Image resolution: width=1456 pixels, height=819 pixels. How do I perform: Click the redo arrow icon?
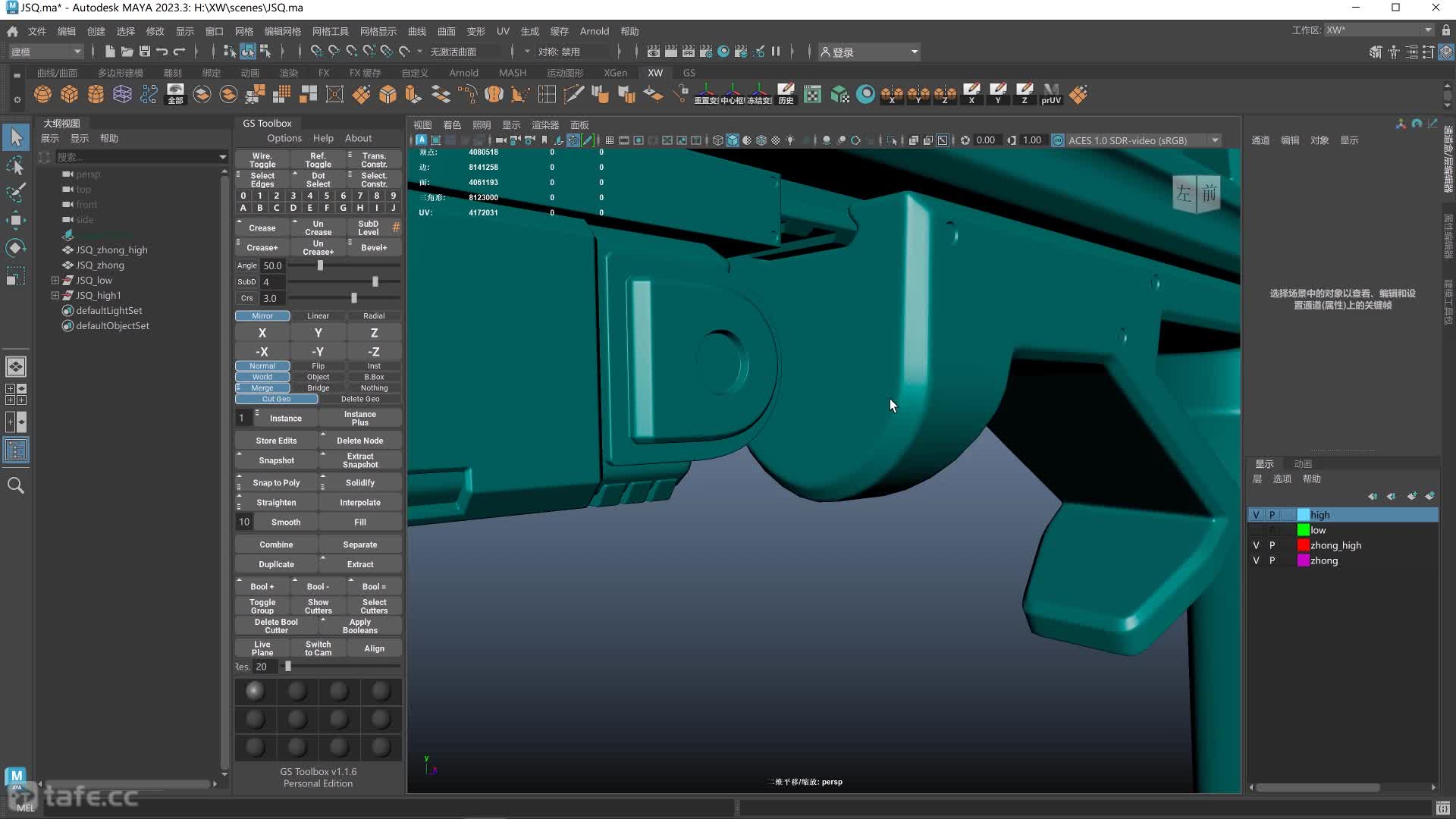click(180, 52)
